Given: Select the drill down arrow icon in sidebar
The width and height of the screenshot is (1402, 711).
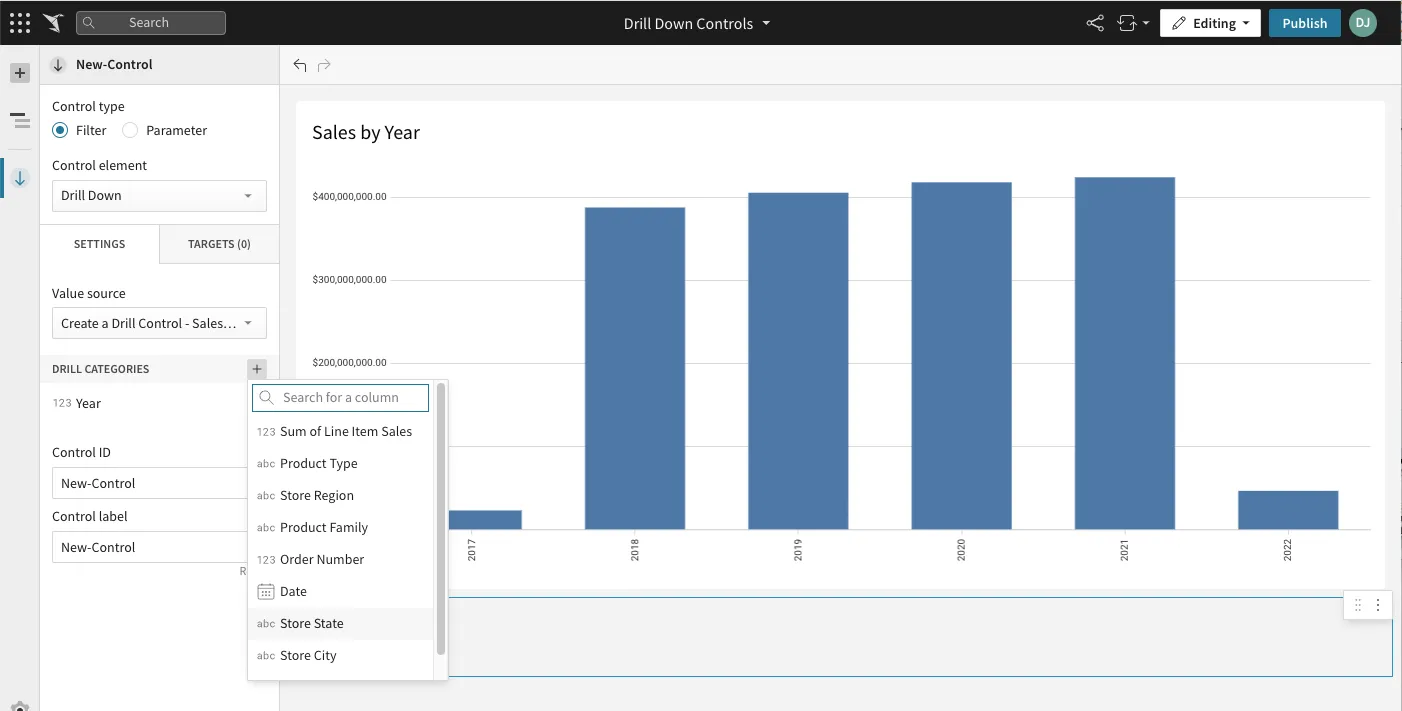Looking at the screenshot, I should 19,178.
